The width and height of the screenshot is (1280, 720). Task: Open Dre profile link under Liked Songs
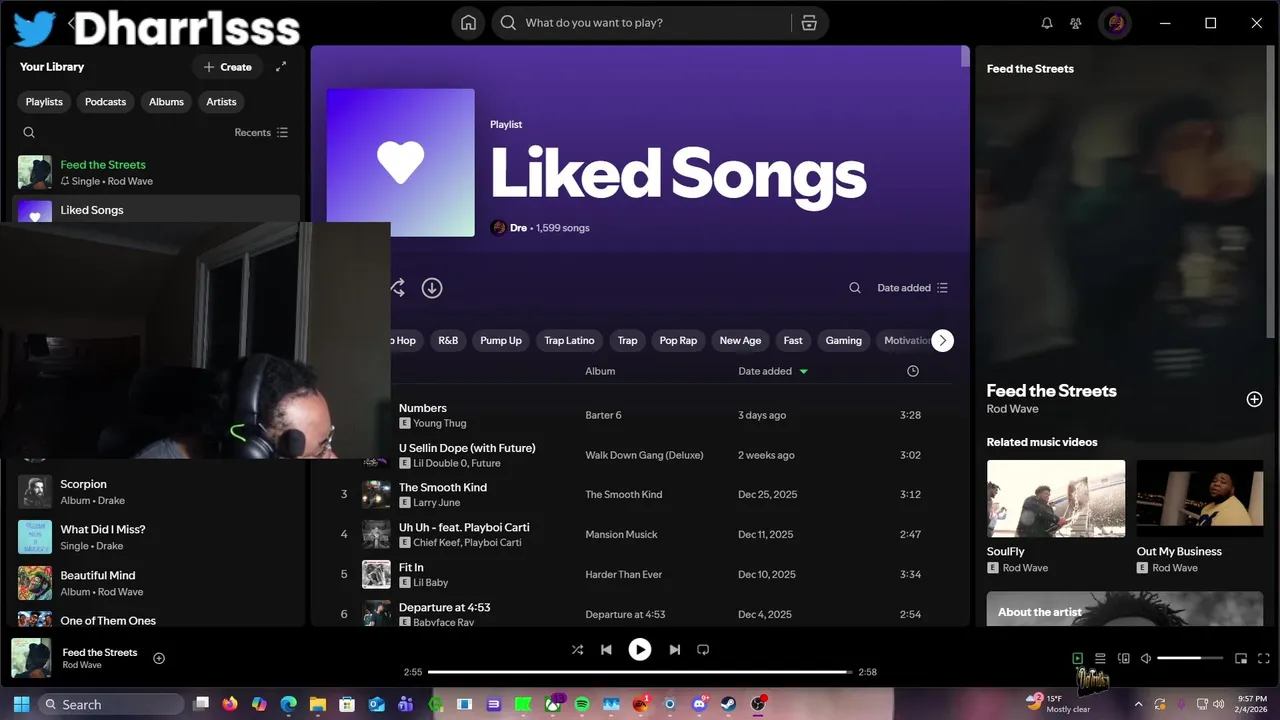pos(518,228)
